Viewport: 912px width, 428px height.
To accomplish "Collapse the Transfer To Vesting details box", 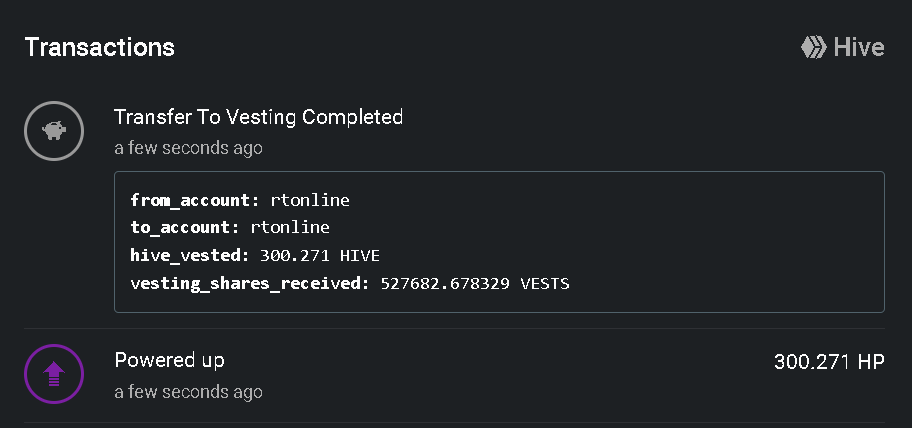I will pos(499,242).
